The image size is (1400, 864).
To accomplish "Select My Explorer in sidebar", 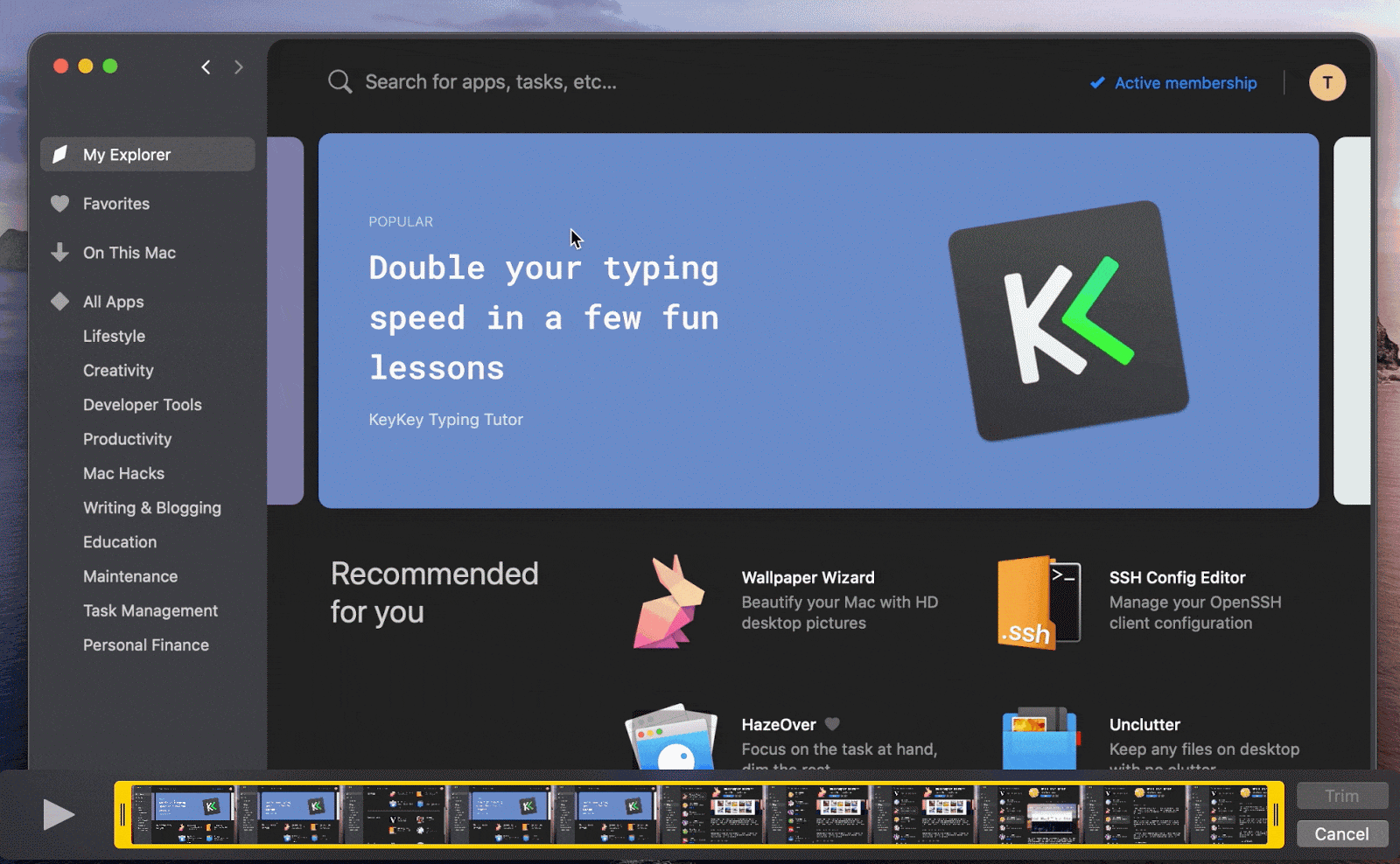I will tap(148, 155).
